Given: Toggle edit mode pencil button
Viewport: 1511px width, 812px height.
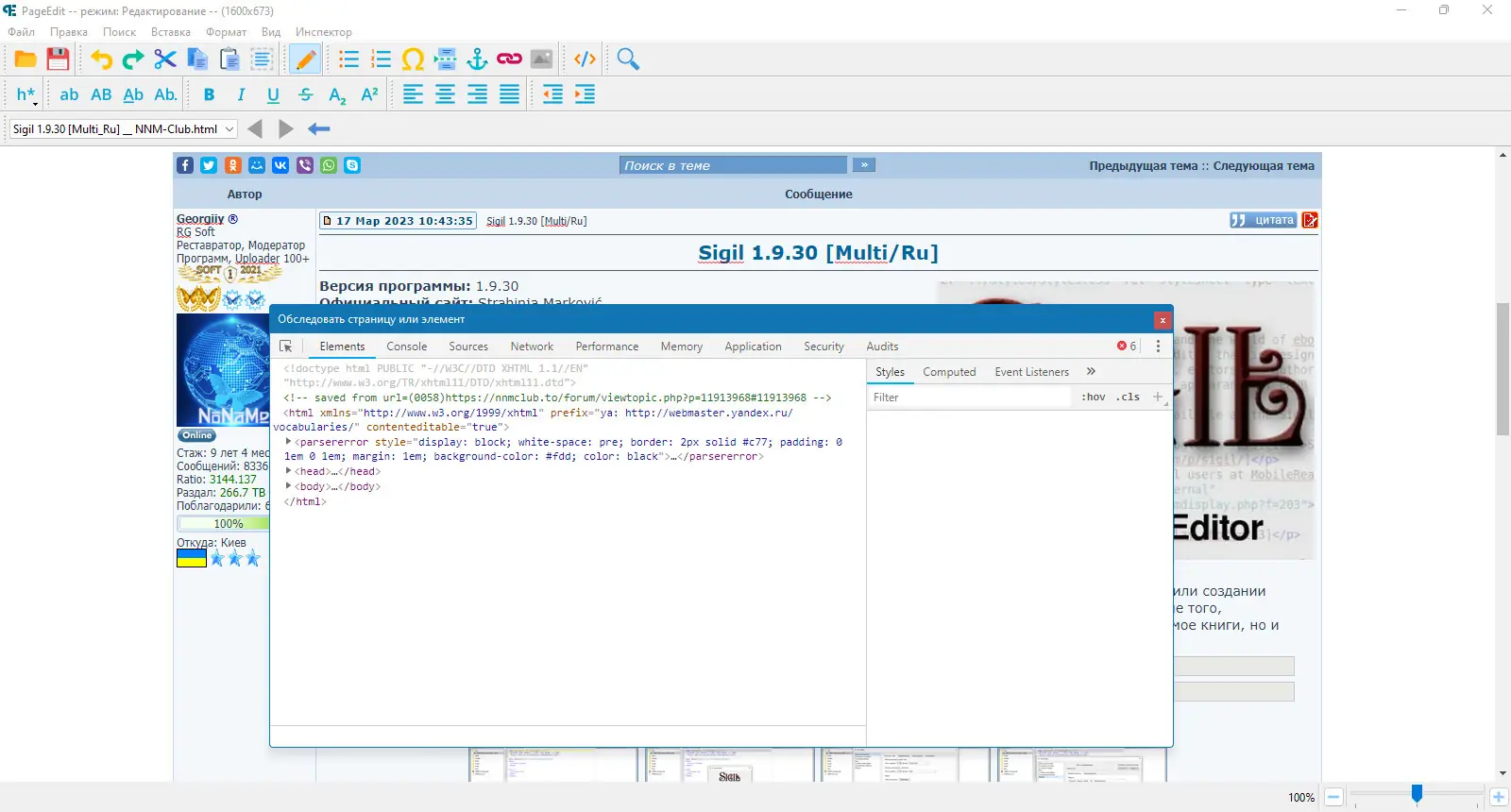Looking at the screenshot, I should [x=305, y=59].
